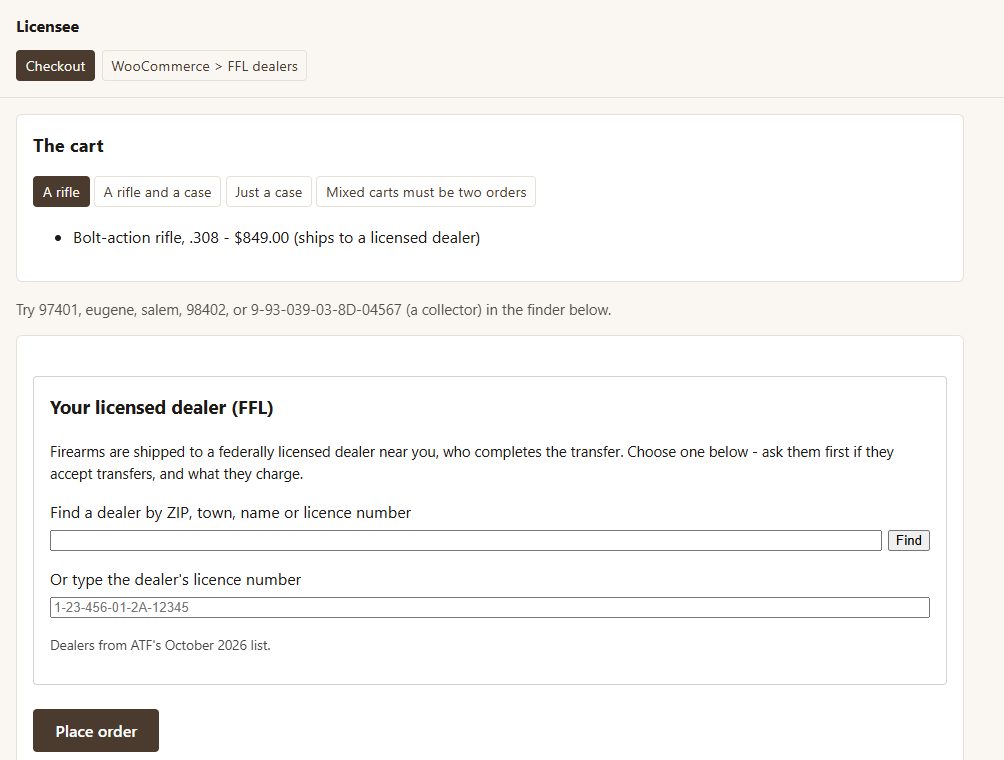Image resolution: width=1004 pixels, height=760 pixels.
Task: Click the dealer's licence number input
Action: [x=490, y=608]
